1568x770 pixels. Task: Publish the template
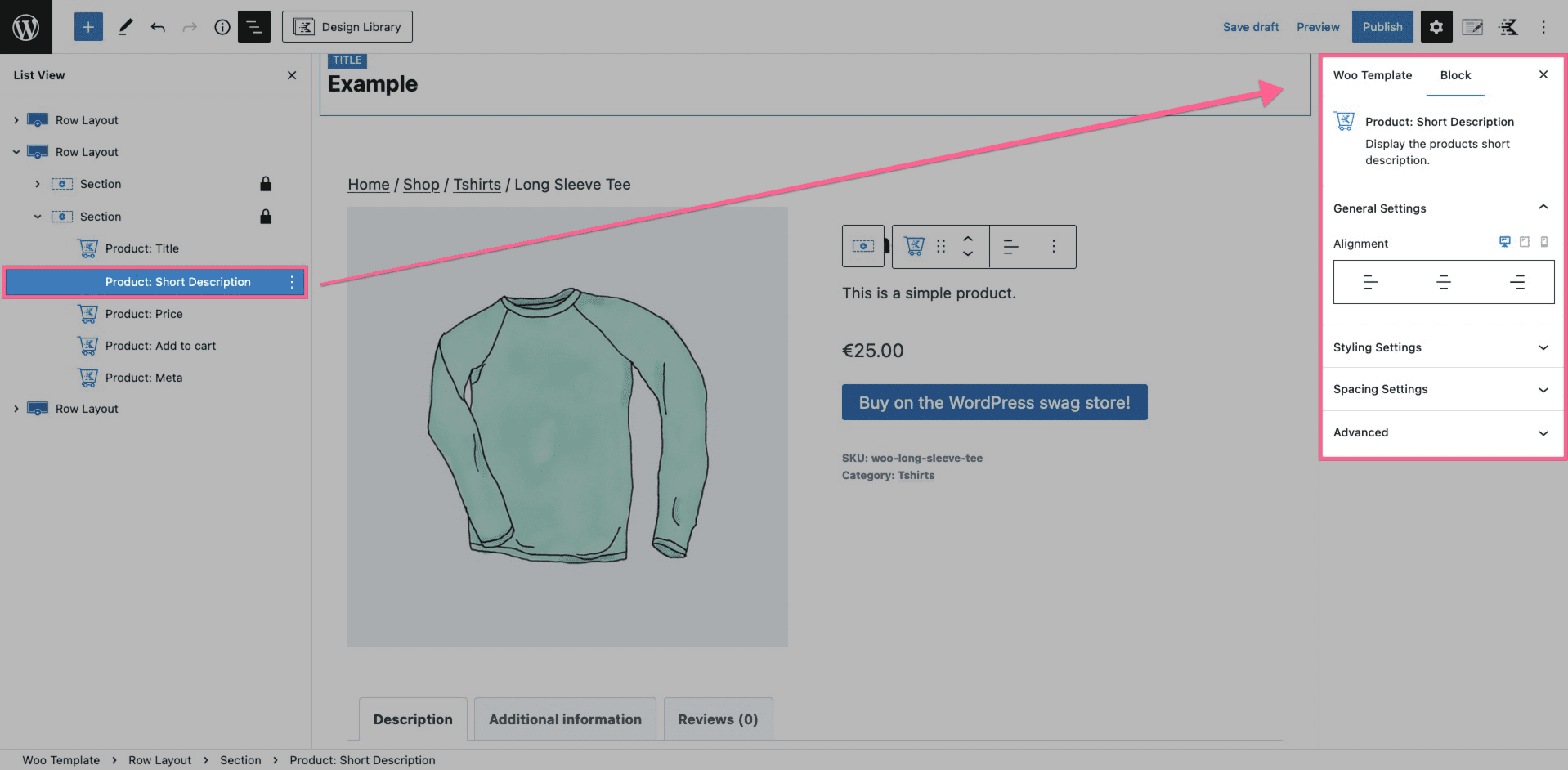pos(1382,27)
